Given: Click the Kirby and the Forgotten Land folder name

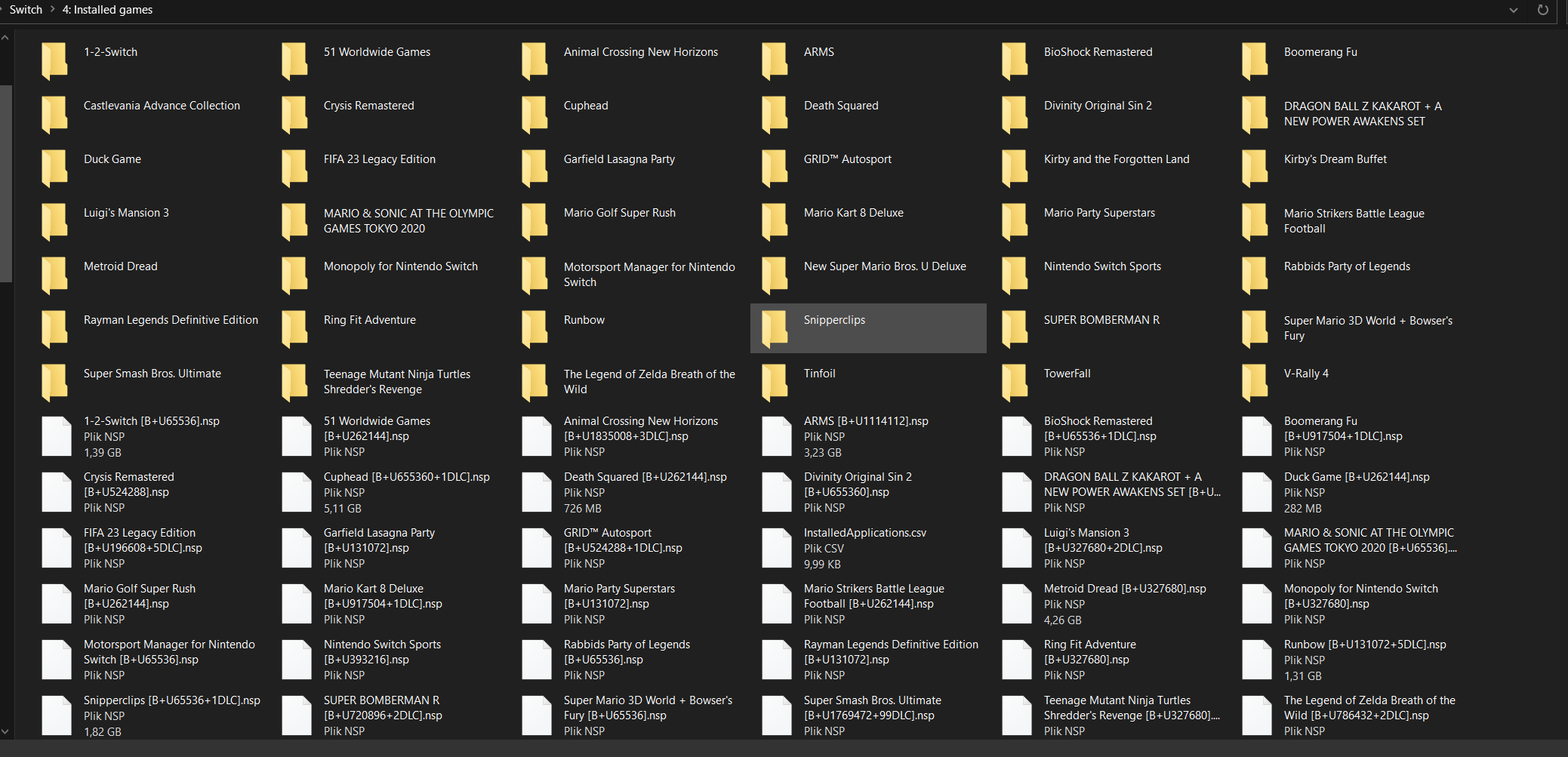Looking at the screenshot, I should (x=1117, y=159).
